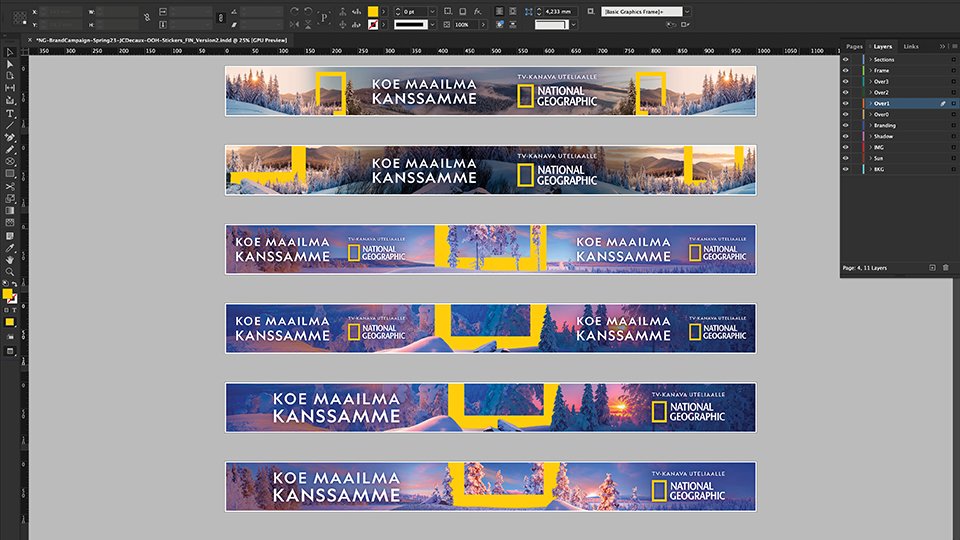The height and width of the screenshot is (540, 960).
Task: Open the stroke type dropdown
Action: [432, 24]
